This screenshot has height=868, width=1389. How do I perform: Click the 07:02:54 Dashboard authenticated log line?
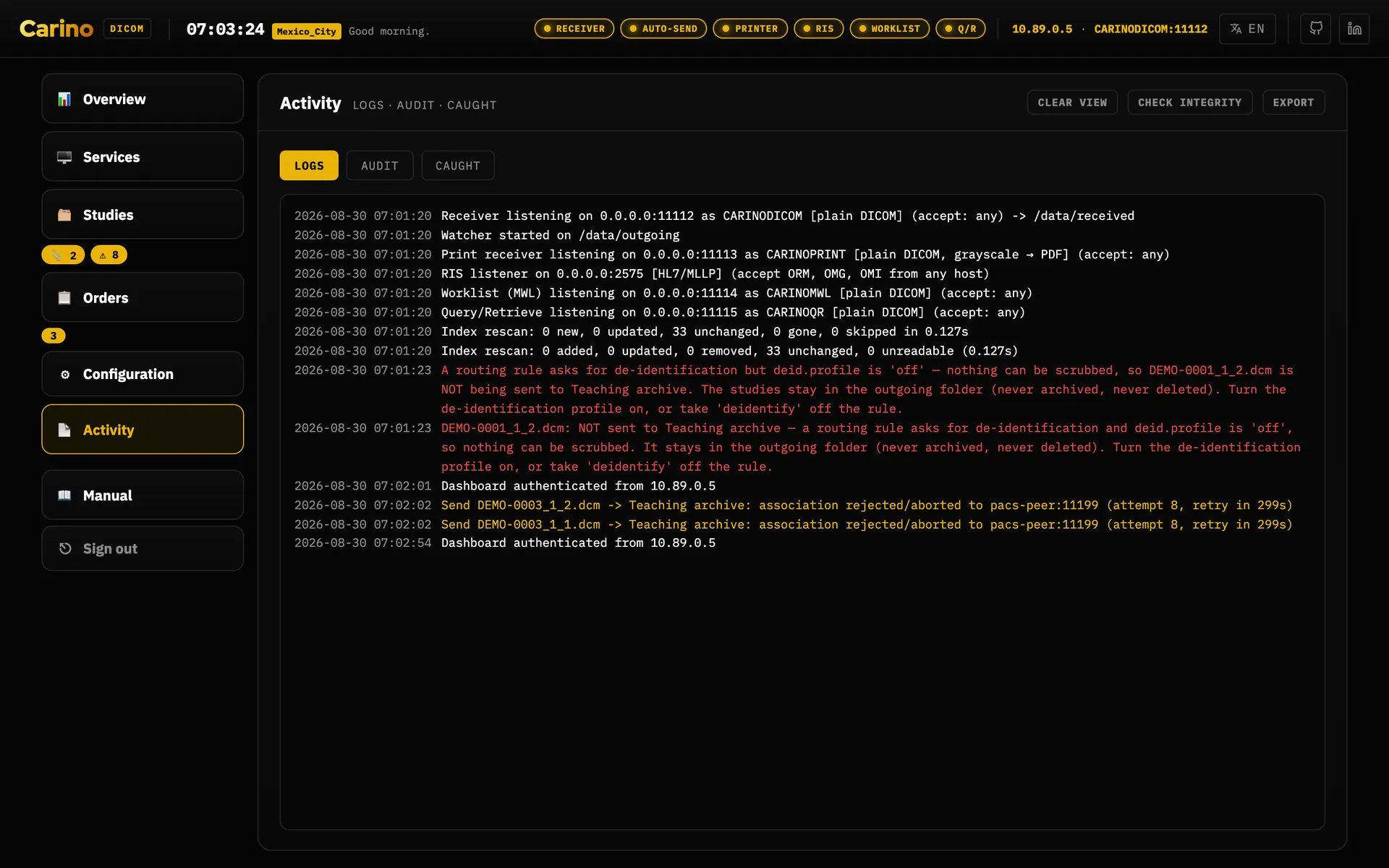pos(578,543)
